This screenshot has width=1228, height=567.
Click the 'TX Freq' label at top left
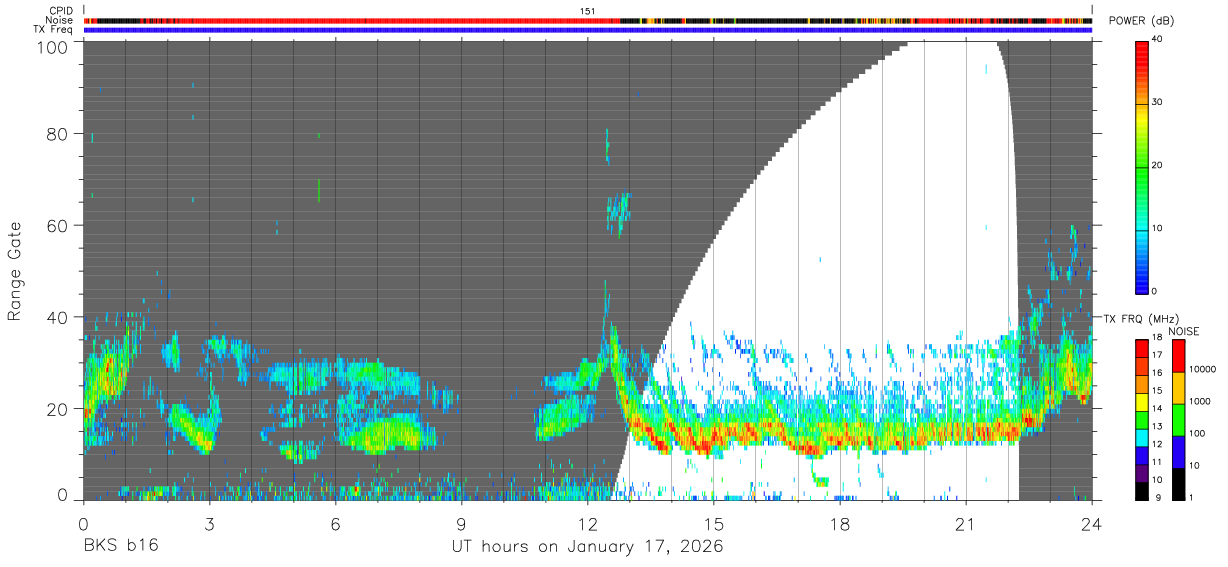(x=54, y=30)
